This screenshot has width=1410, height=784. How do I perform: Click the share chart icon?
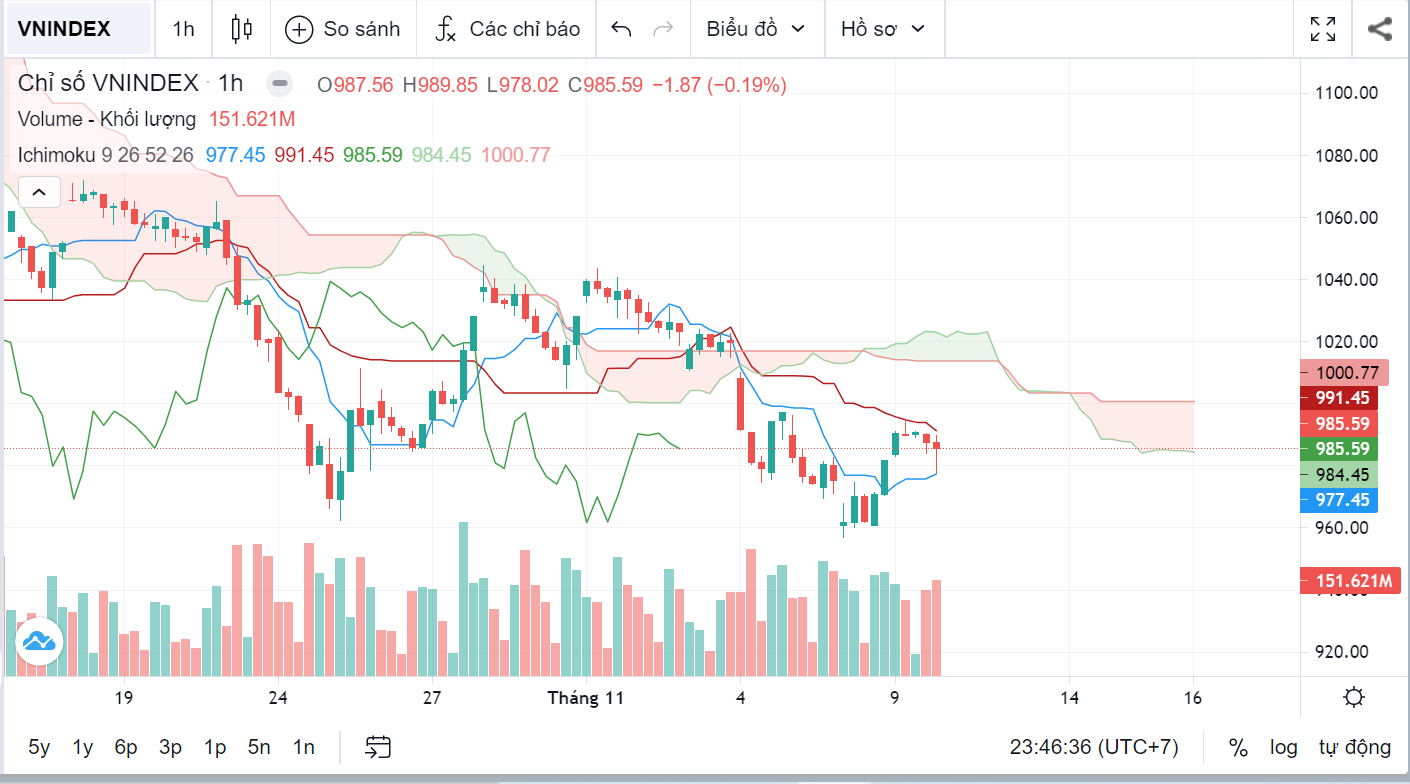coord(1380,29)
